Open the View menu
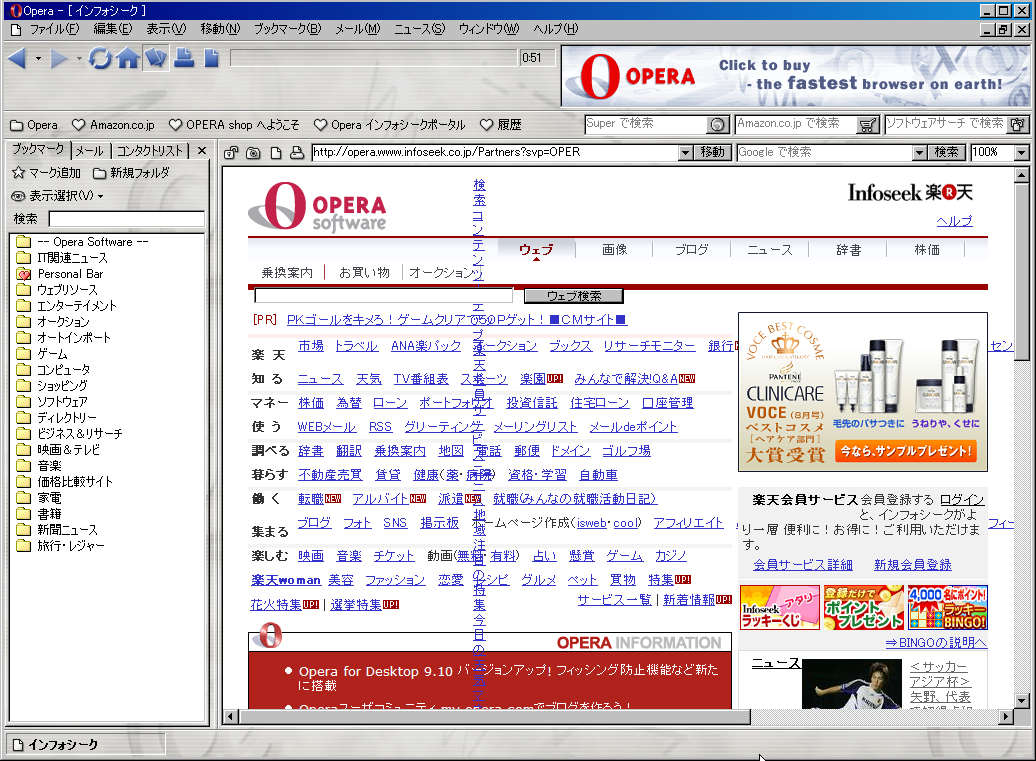 pos(166,29)
